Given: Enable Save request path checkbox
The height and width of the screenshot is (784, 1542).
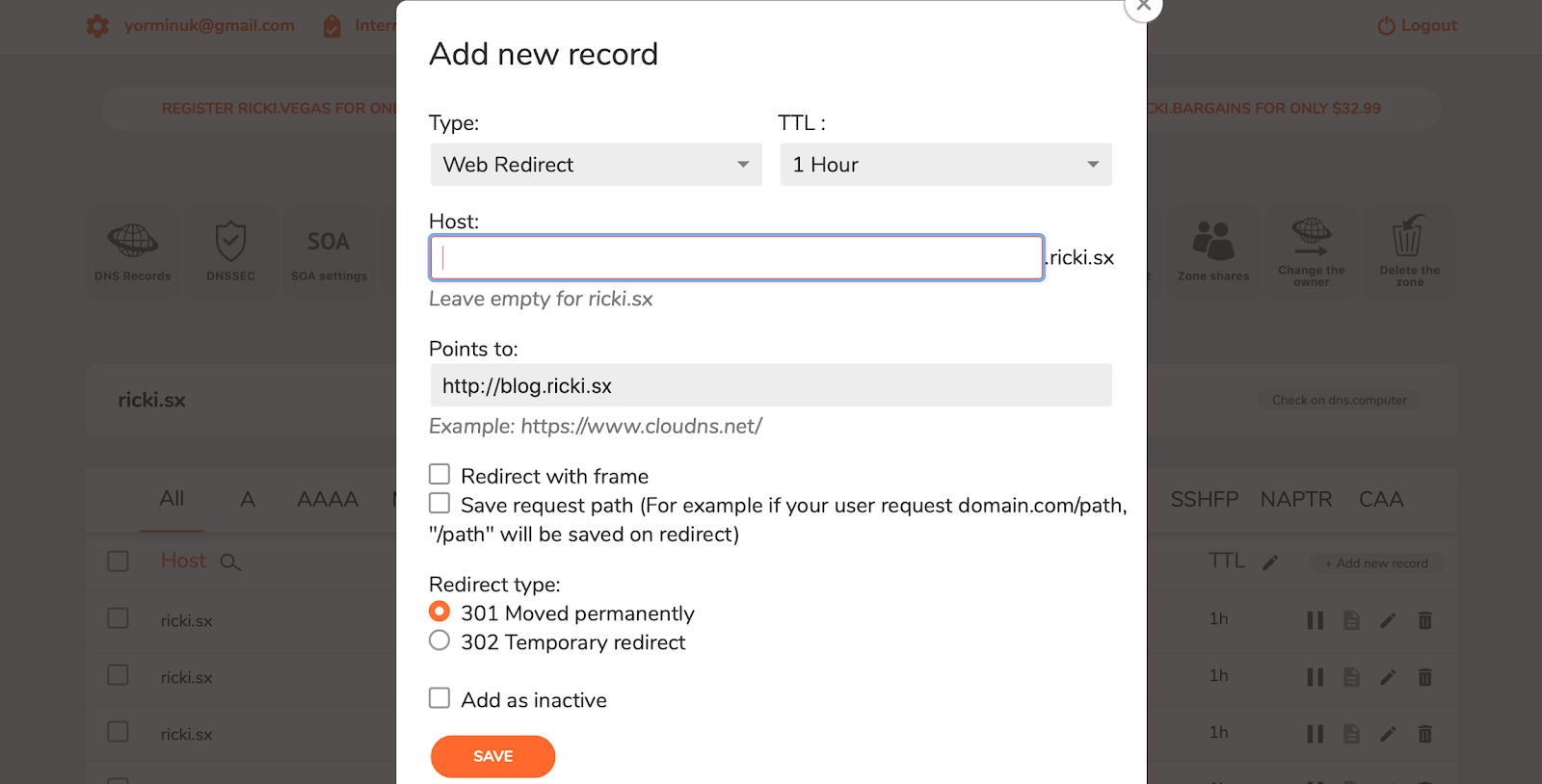Looking at the screenshot, I should pos(439,503).
